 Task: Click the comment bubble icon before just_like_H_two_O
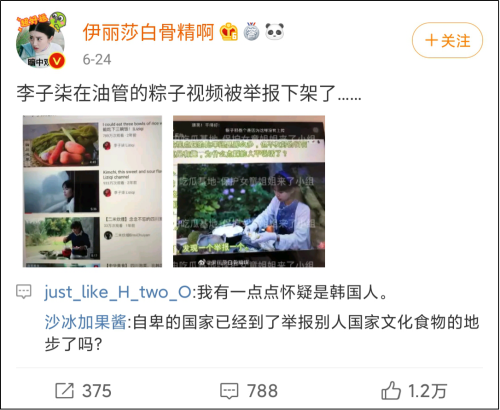click(x=24, y=292)
